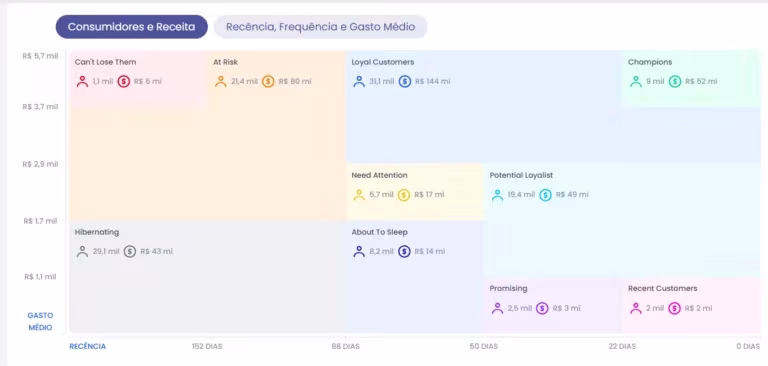Click the RECÊNCIA axis label

(x=88, y=346)
